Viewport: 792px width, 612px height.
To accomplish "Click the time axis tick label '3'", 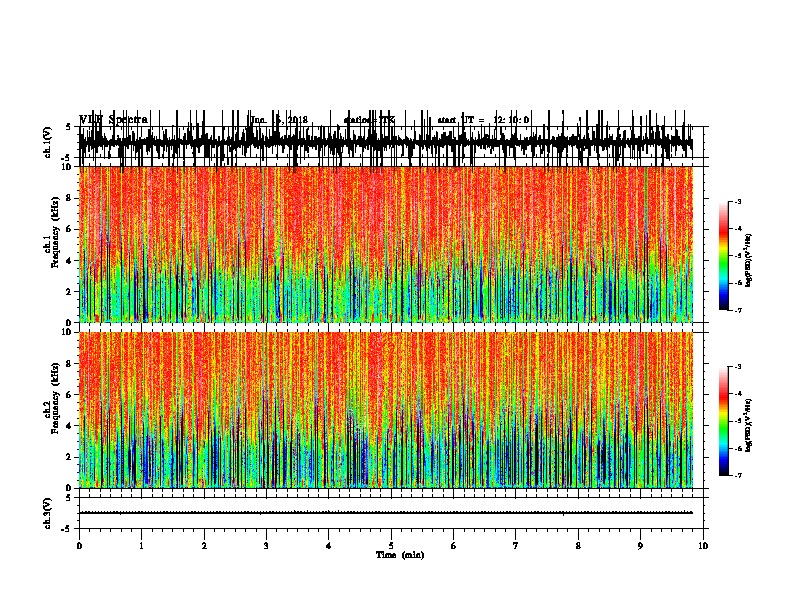I will click(x=266, y=546).
